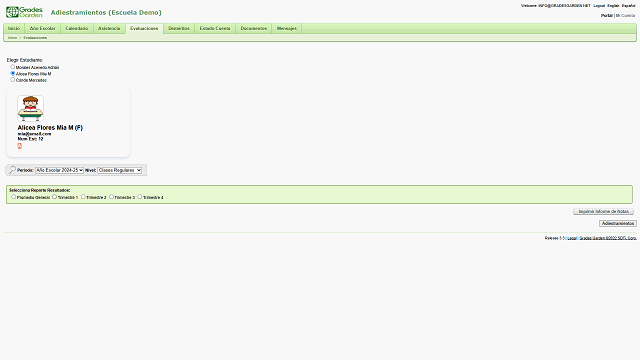Open the Nivel dropdown Clases Regulares
The height and width of the screenshot is (360, 640).
pos(120,170)
